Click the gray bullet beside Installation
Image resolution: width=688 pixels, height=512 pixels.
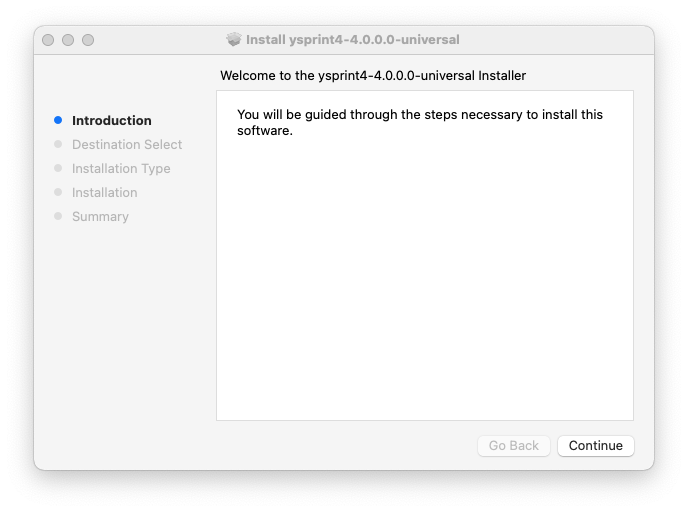[58, 192]
